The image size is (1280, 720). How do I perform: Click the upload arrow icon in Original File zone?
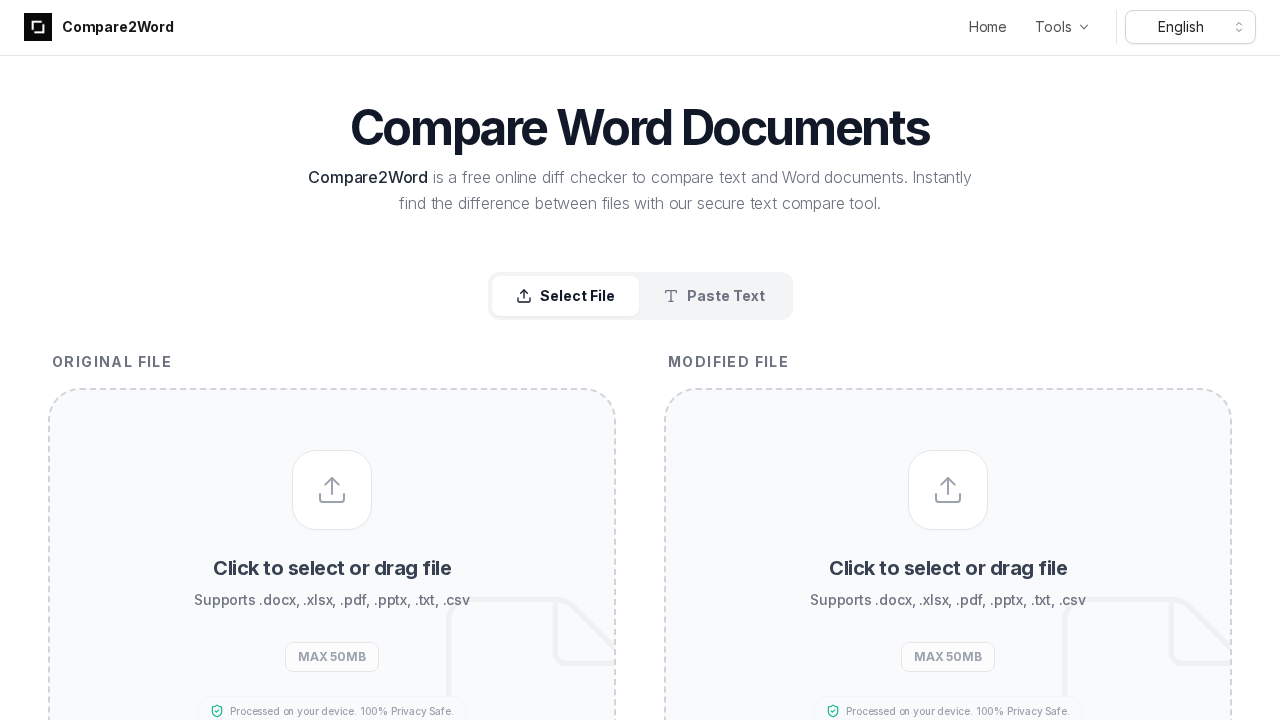332,490
